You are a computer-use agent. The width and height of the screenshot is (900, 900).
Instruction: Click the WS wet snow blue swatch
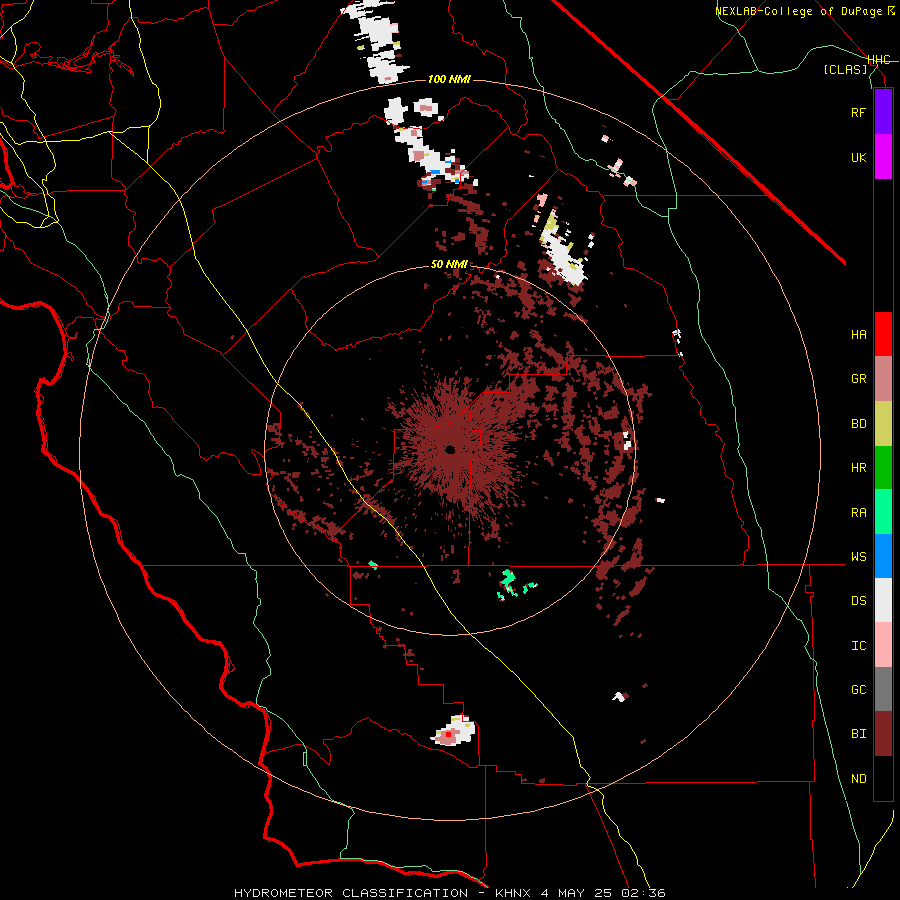(x=883, y=556)
